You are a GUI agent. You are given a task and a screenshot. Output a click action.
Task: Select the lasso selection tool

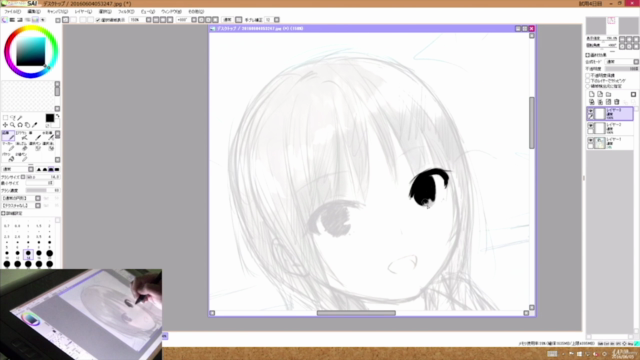13,118
